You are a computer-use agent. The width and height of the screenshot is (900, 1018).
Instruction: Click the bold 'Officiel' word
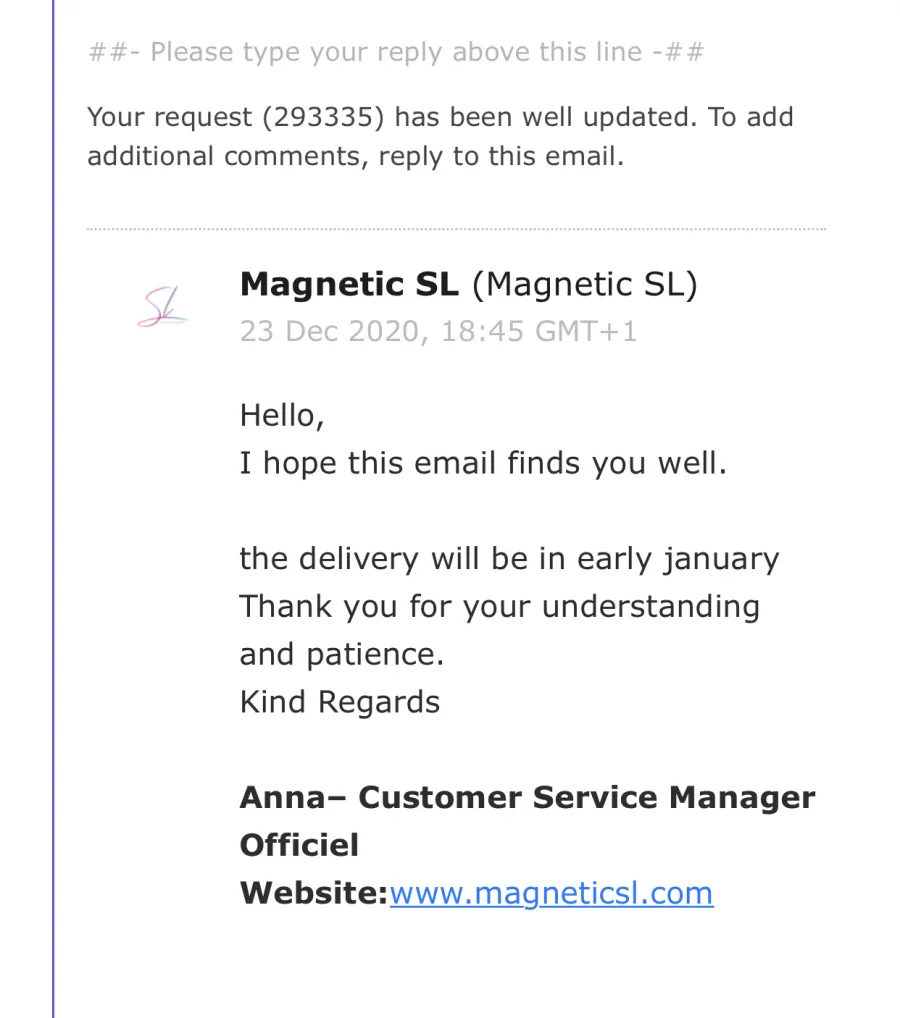(x=299, y=845)
